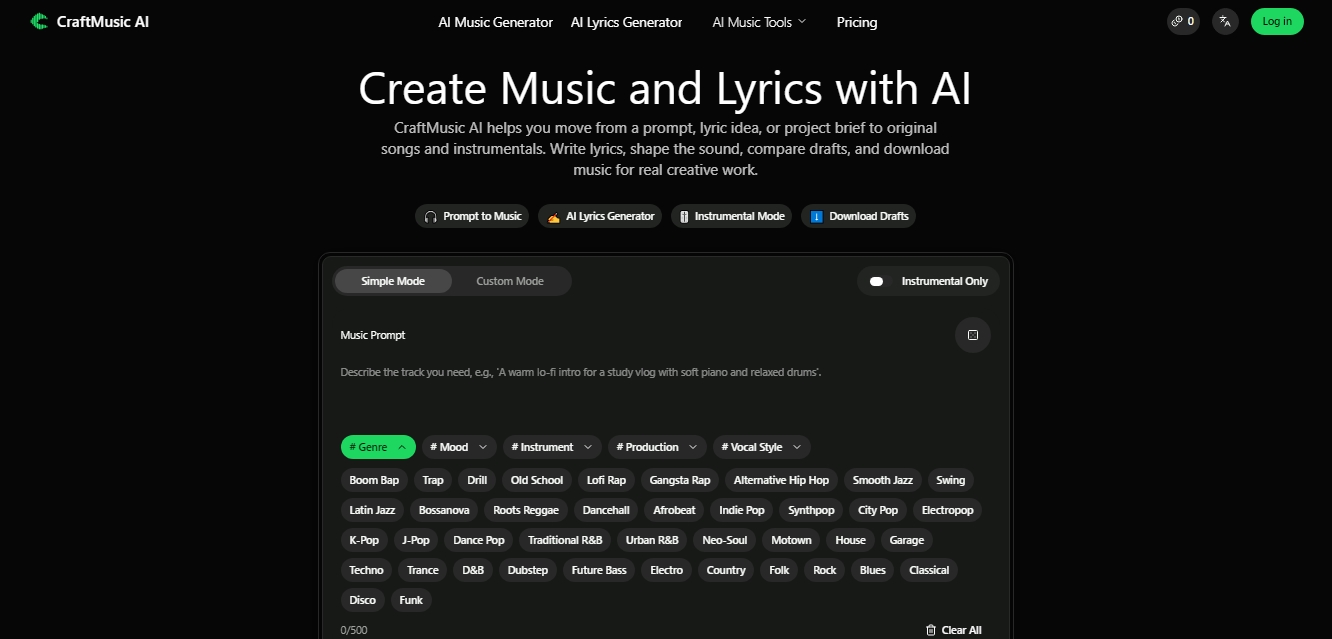Select the Smooth Jazz genre tag

883,480
